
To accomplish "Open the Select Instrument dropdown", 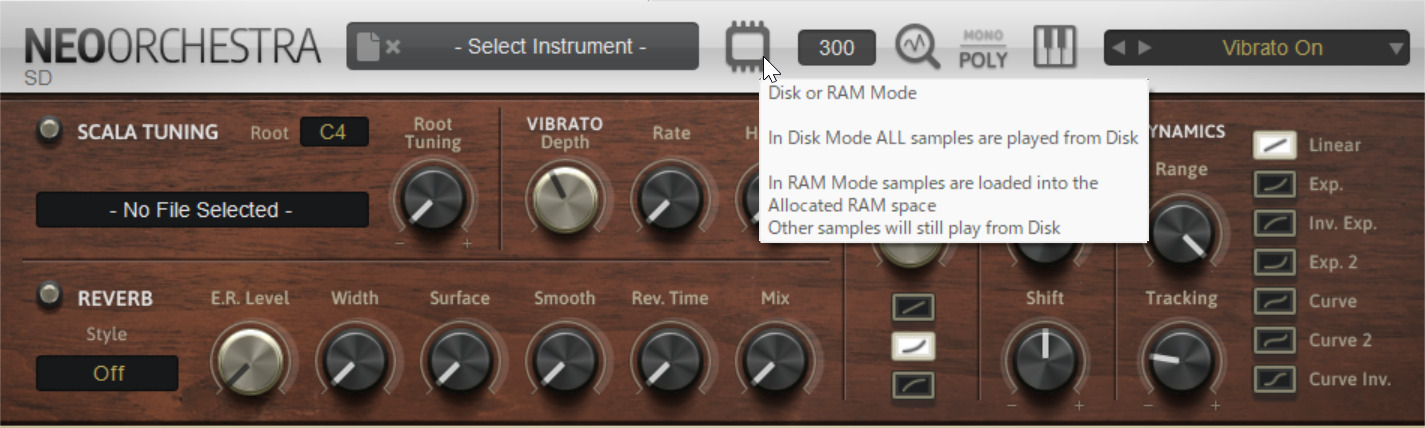I will (x=523, y=47).
